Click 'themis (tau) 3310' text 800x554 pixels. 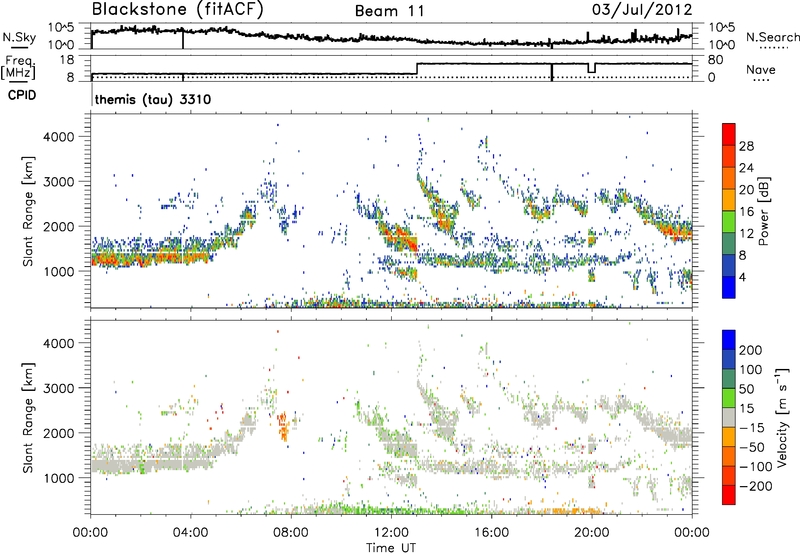coord(153,99)
